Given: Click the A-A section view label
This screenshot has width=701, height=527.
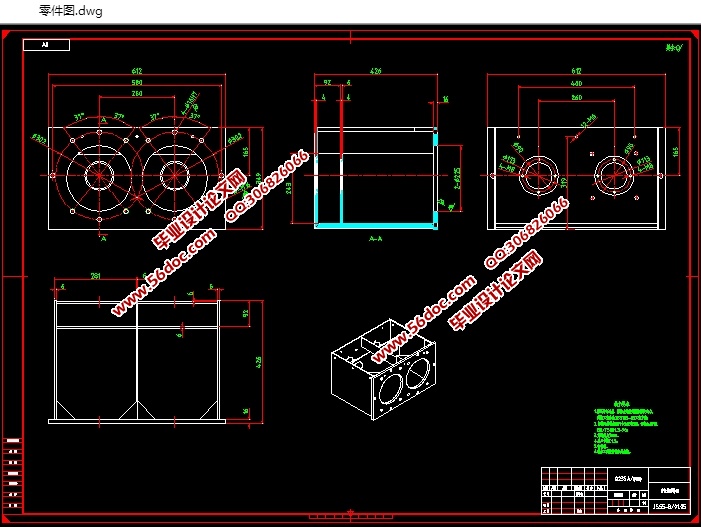Looking at the screenshot, I should [376, 240].
